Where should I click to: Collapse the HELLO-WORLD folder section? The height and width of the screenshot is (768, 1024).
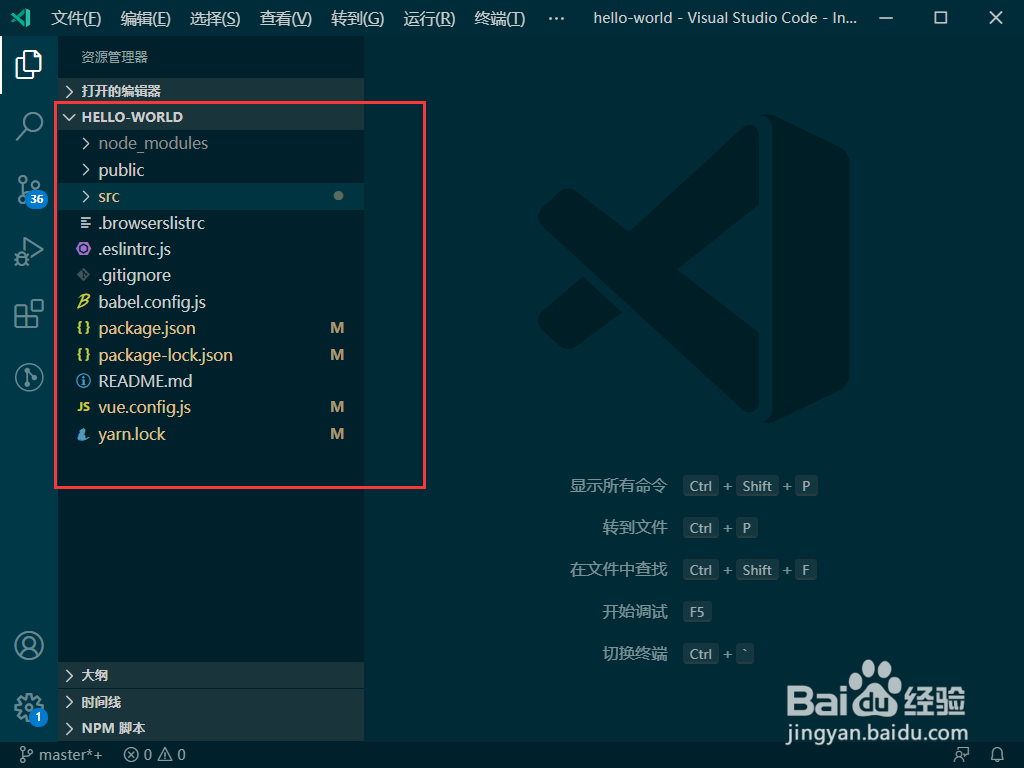tap(211, 117)
